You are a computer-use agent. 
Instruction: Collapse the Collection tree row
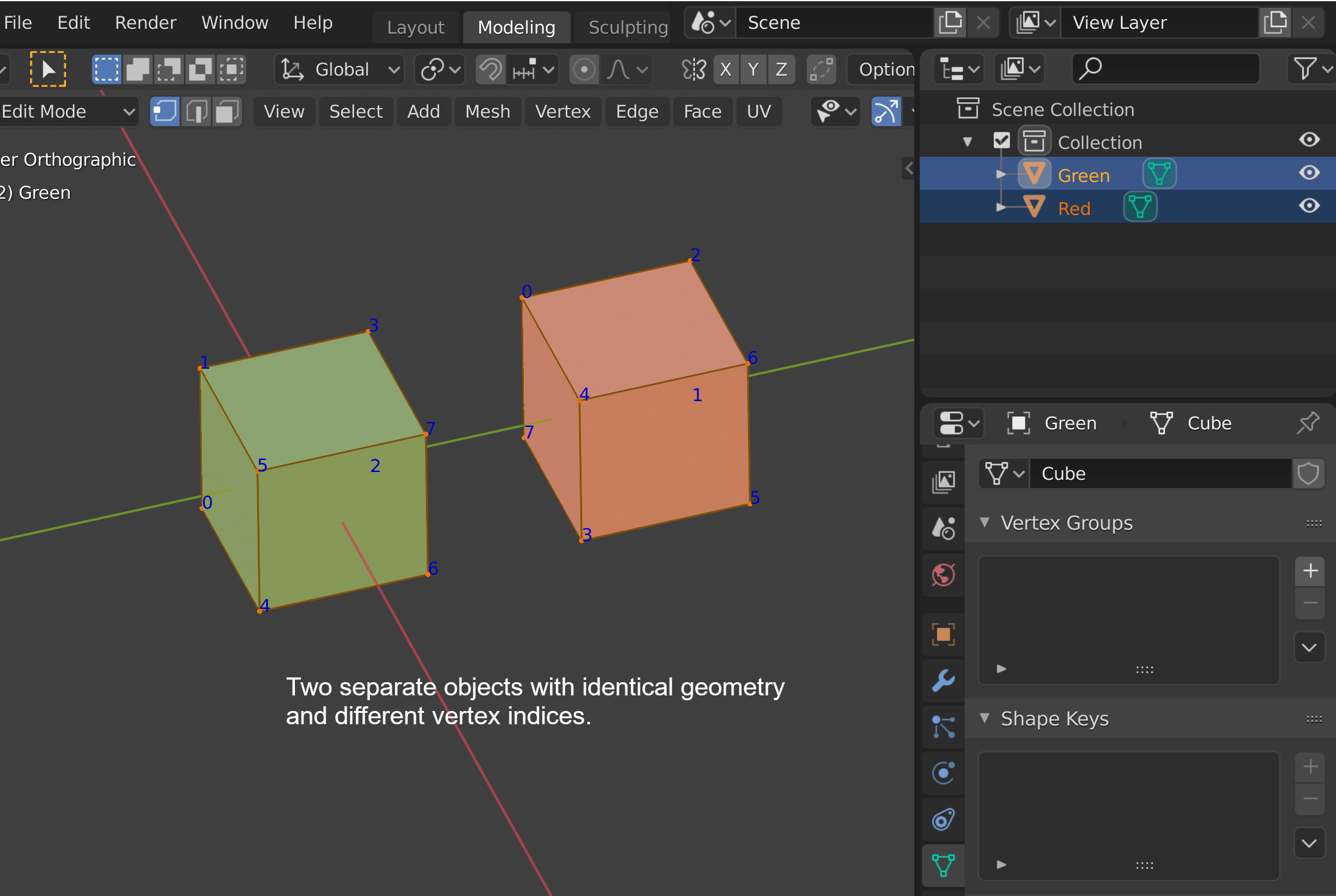pos(967,142)
